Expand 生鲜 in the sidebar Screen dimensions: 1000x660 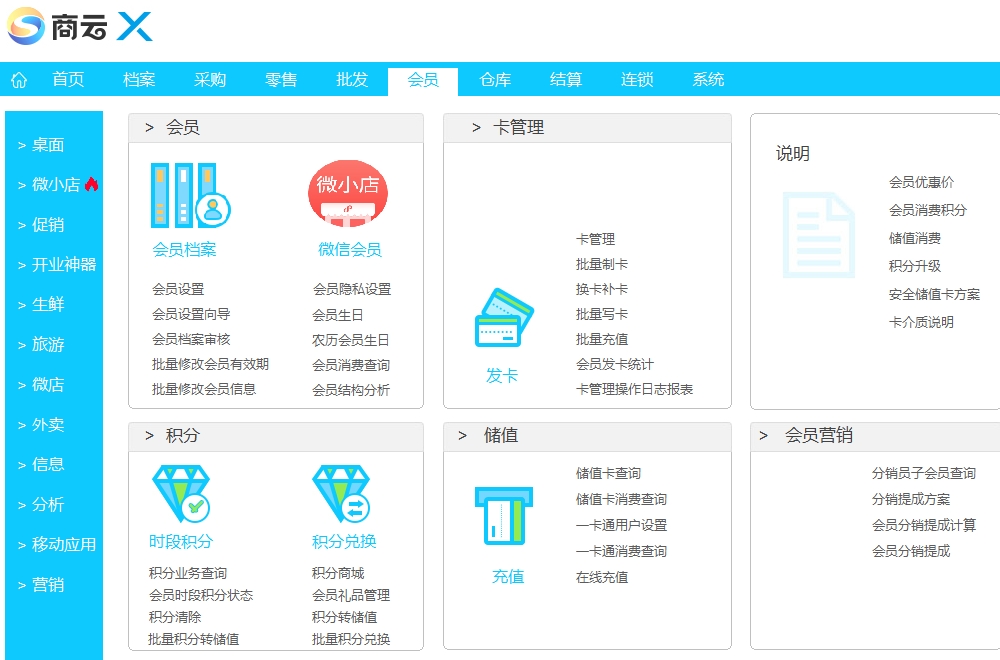[41, 305]
